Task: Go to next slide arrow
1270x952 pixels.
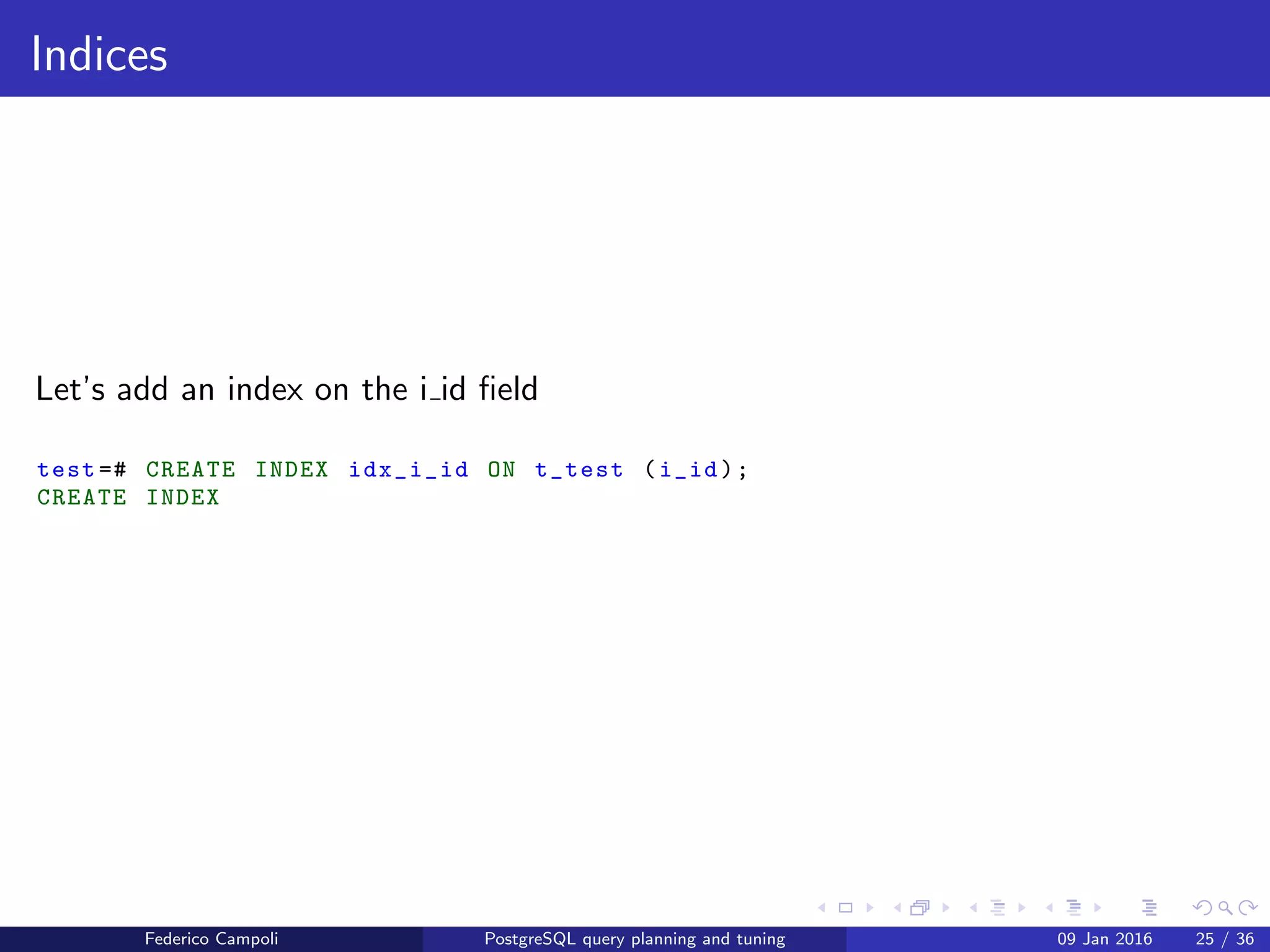Action: pos(869,908)
